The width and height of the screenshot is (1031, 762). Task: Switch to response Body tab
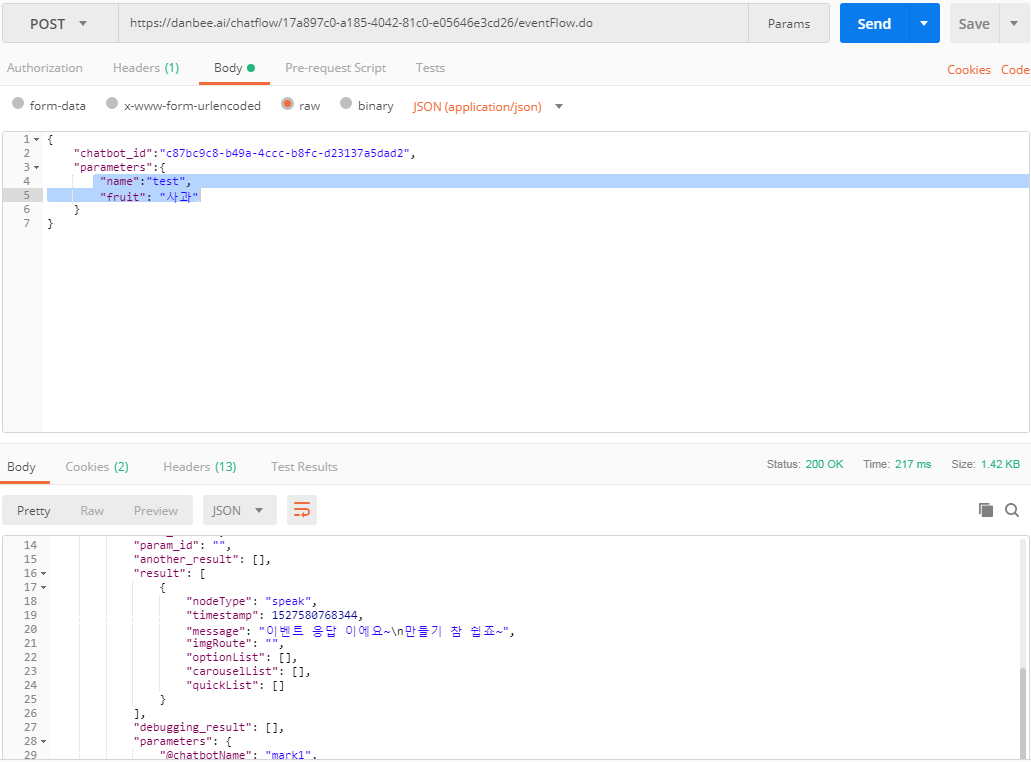[x=21, y=467]
